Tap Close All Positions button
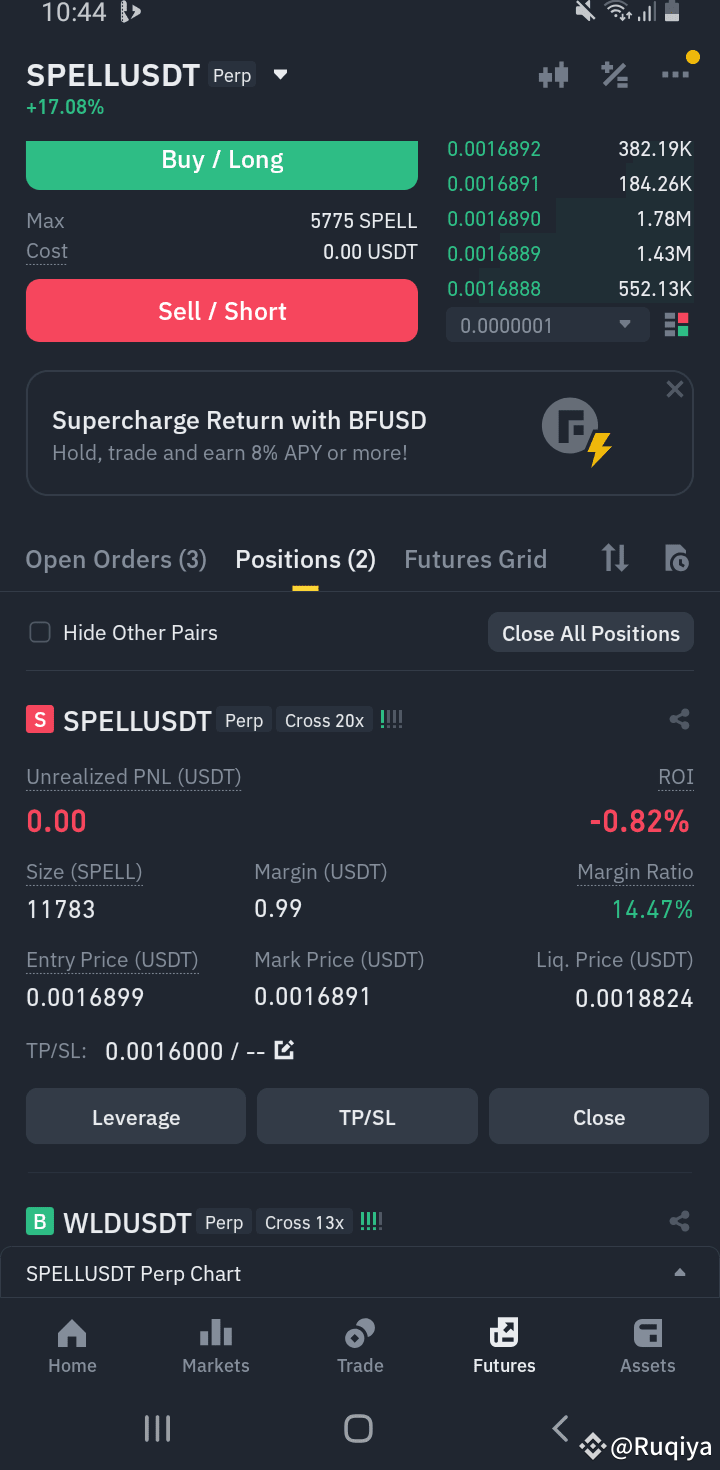Image resolution: width=720 pixels, height=1470 pixels. tap(591, 633)
